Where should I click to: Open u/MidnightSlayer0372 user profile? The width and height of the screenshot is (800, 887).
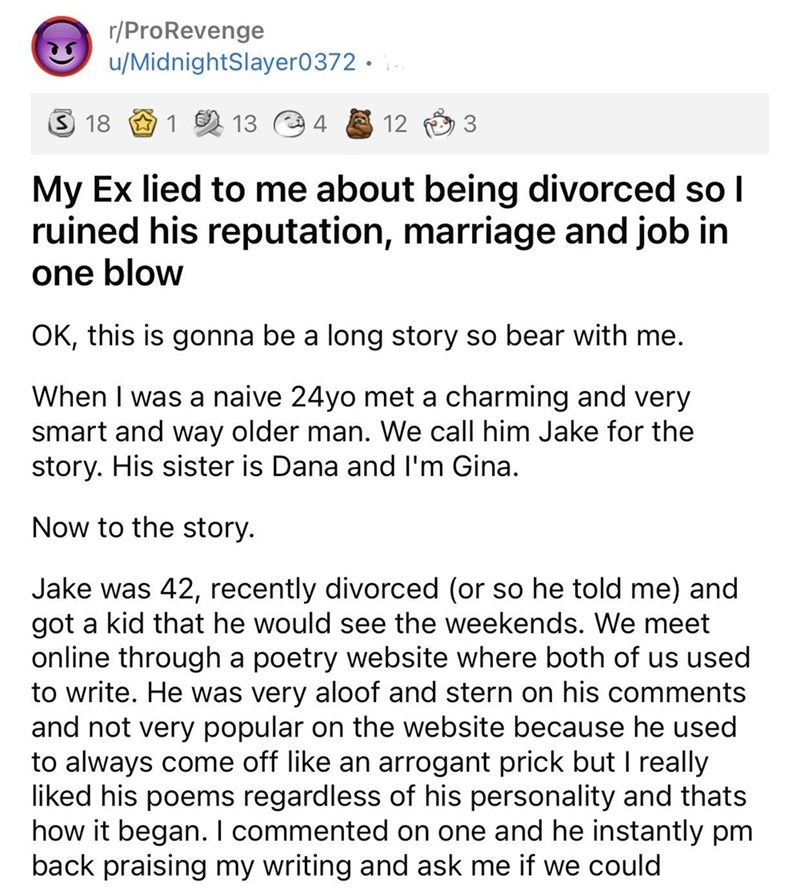(x=232, y=63)
